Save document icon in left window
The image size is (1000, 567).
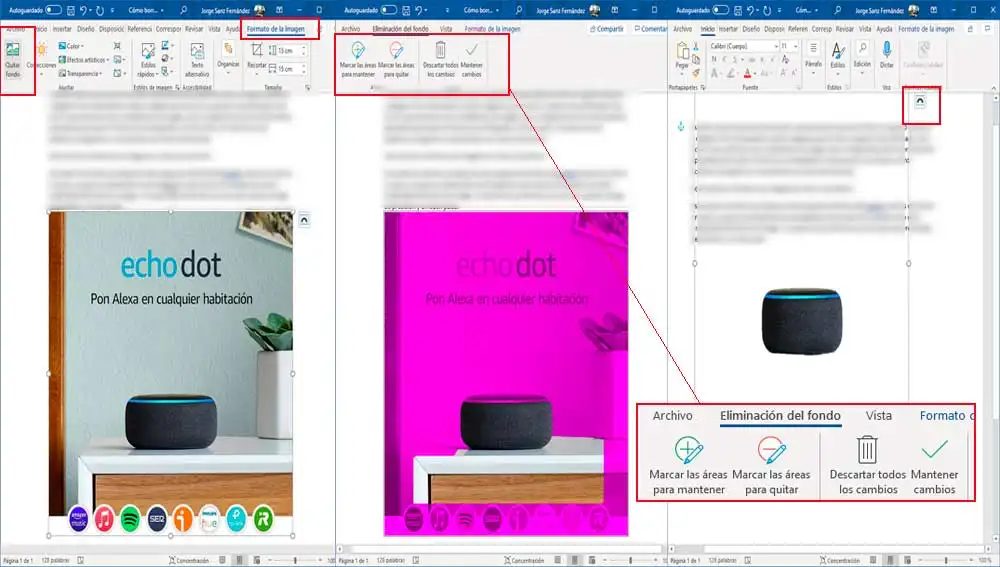point(71,10)
